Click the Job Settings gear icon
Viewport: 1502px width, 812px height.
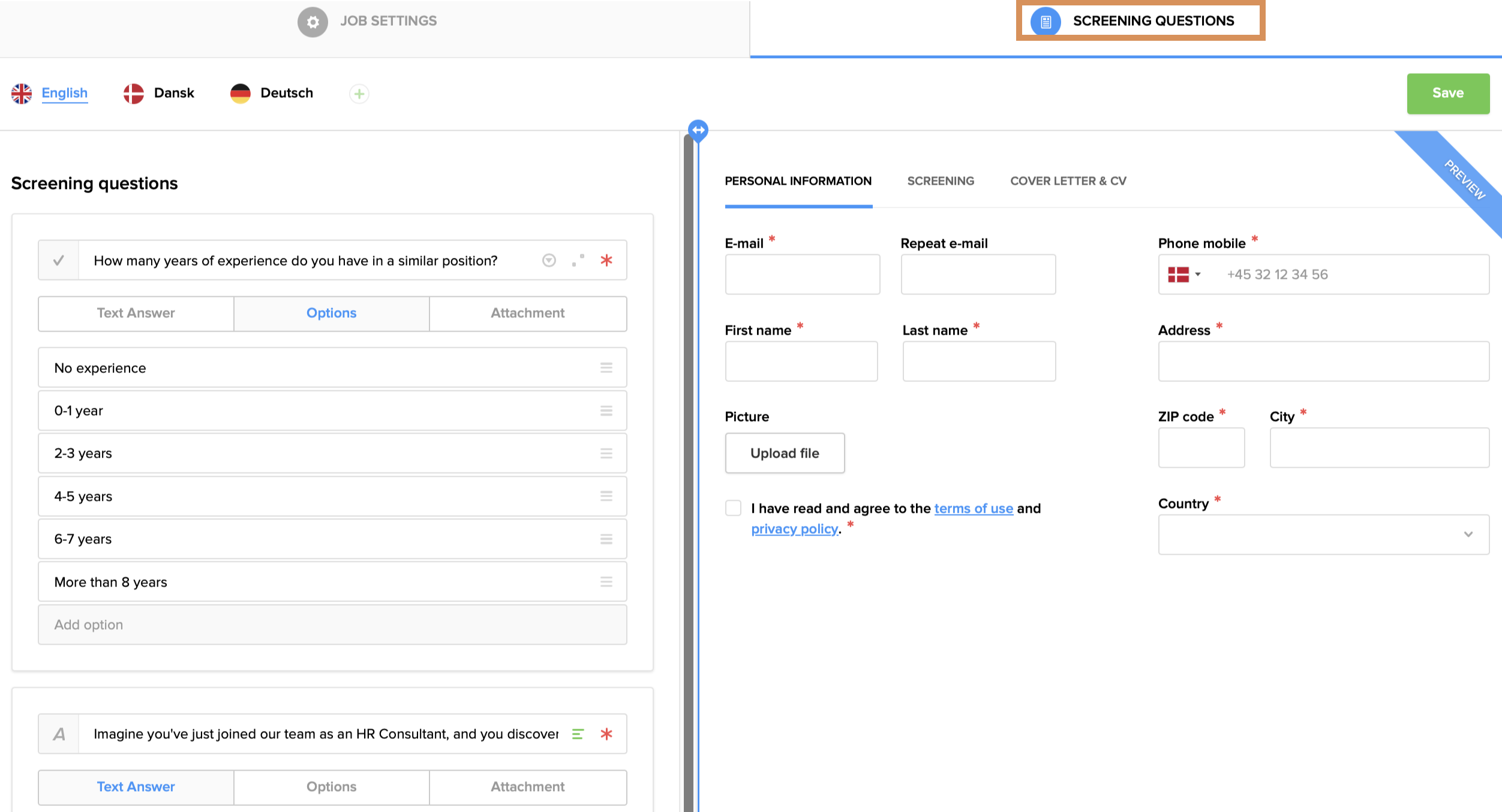click(x=313, y=22)
